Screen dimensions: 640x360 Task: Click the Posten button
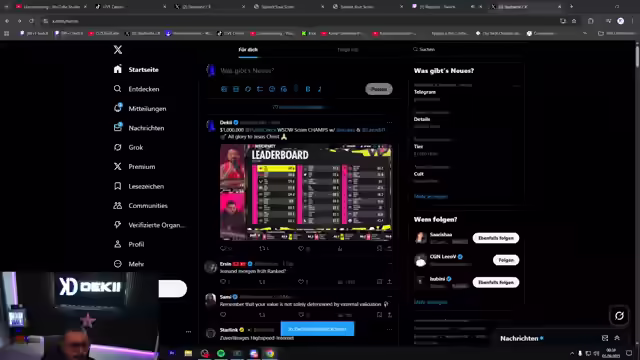click(x=379, y=89)
